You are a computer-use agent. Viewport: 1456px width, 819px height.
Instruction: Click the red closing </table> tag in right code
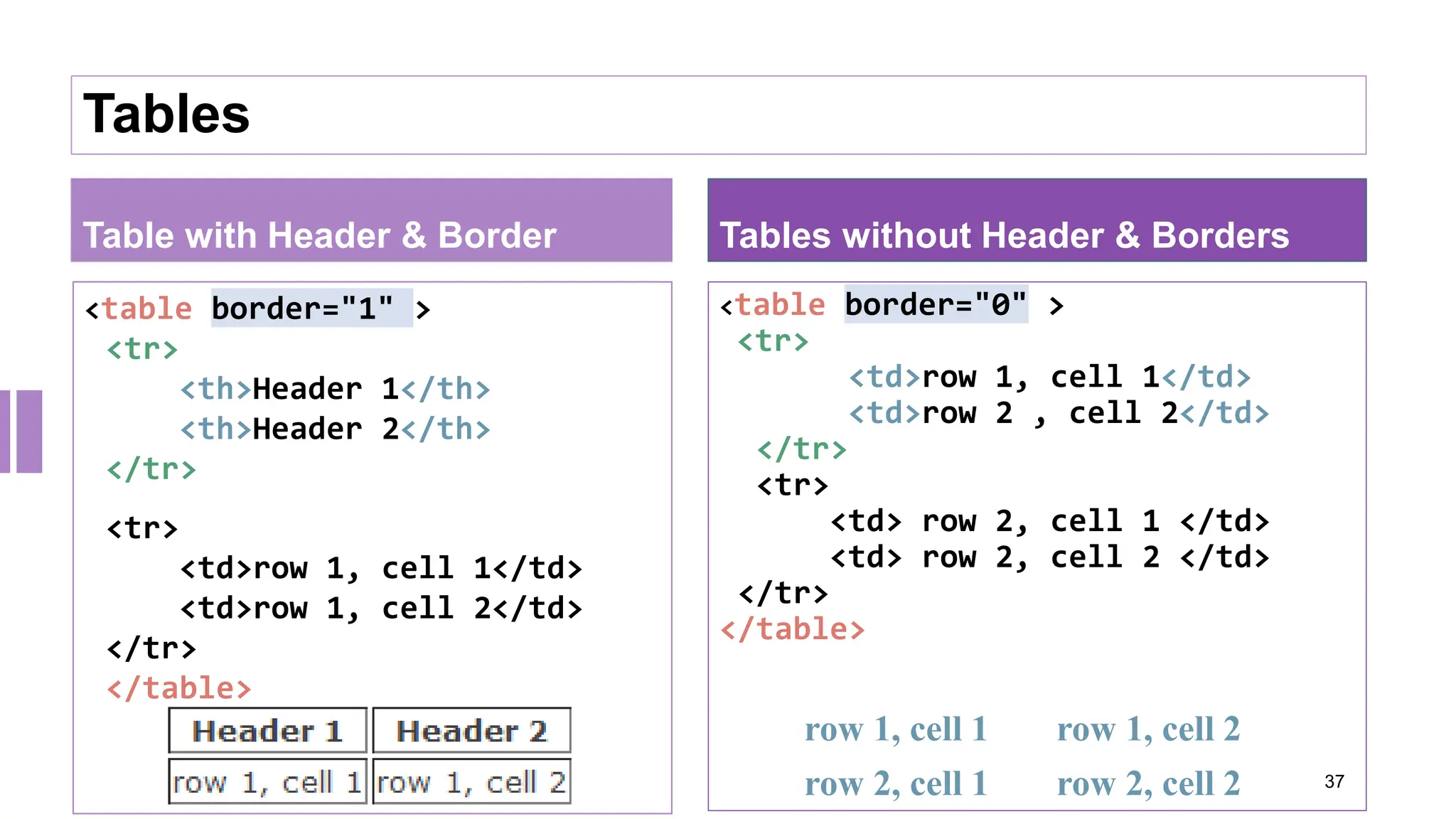click(793, 629)
